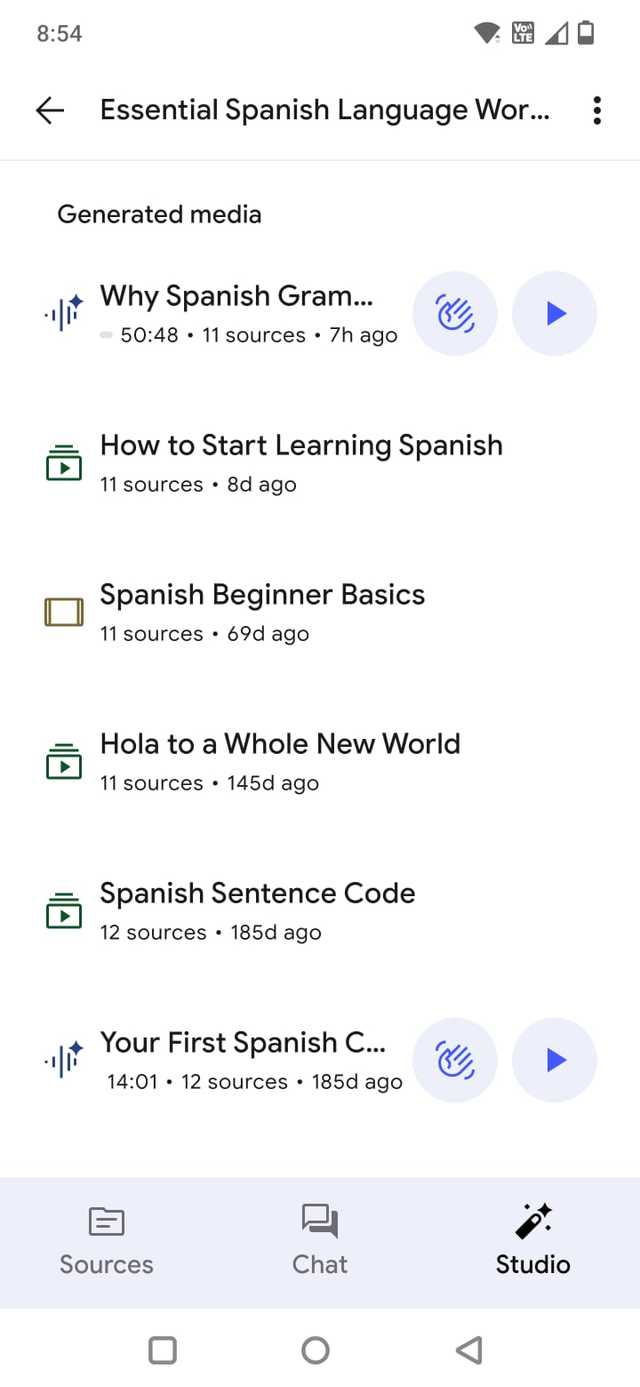Click the slides icon beside Spanish Beginner Basics
Screen dimensions: 640x1387
point(64,612)
